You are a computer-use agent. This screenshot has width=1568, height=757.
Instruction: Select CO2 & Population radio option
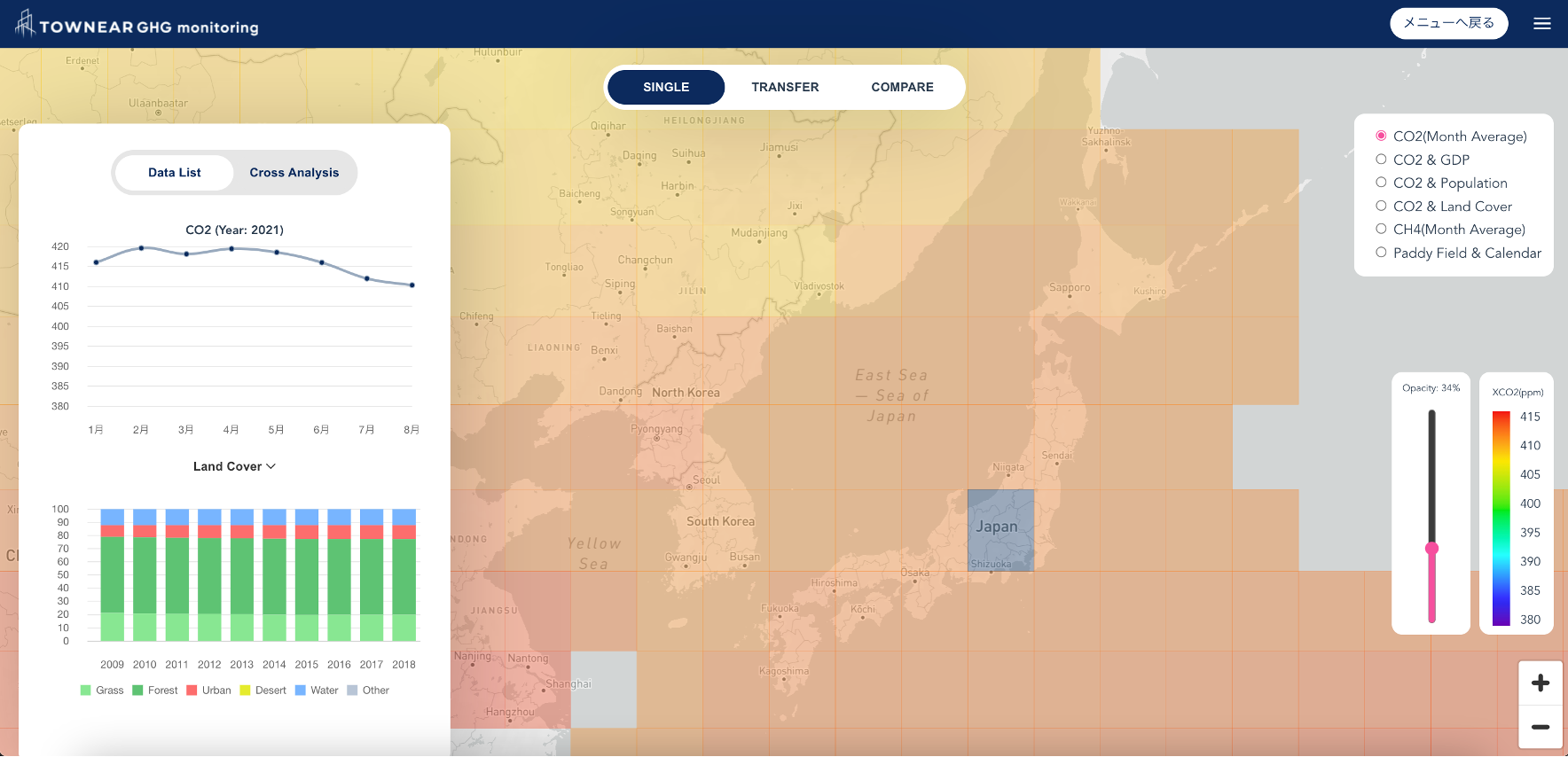tap(1381, 183)
